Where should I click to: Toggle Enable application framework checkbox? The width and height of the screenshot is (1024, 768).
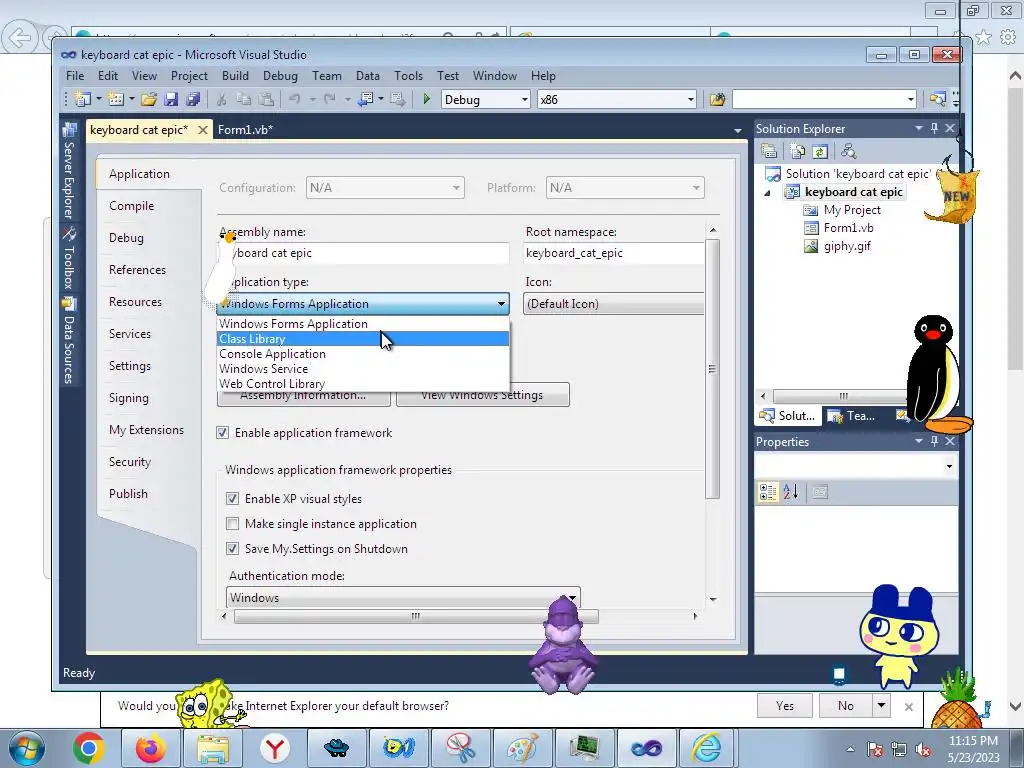pyautogui.click(x=223, y=433)
